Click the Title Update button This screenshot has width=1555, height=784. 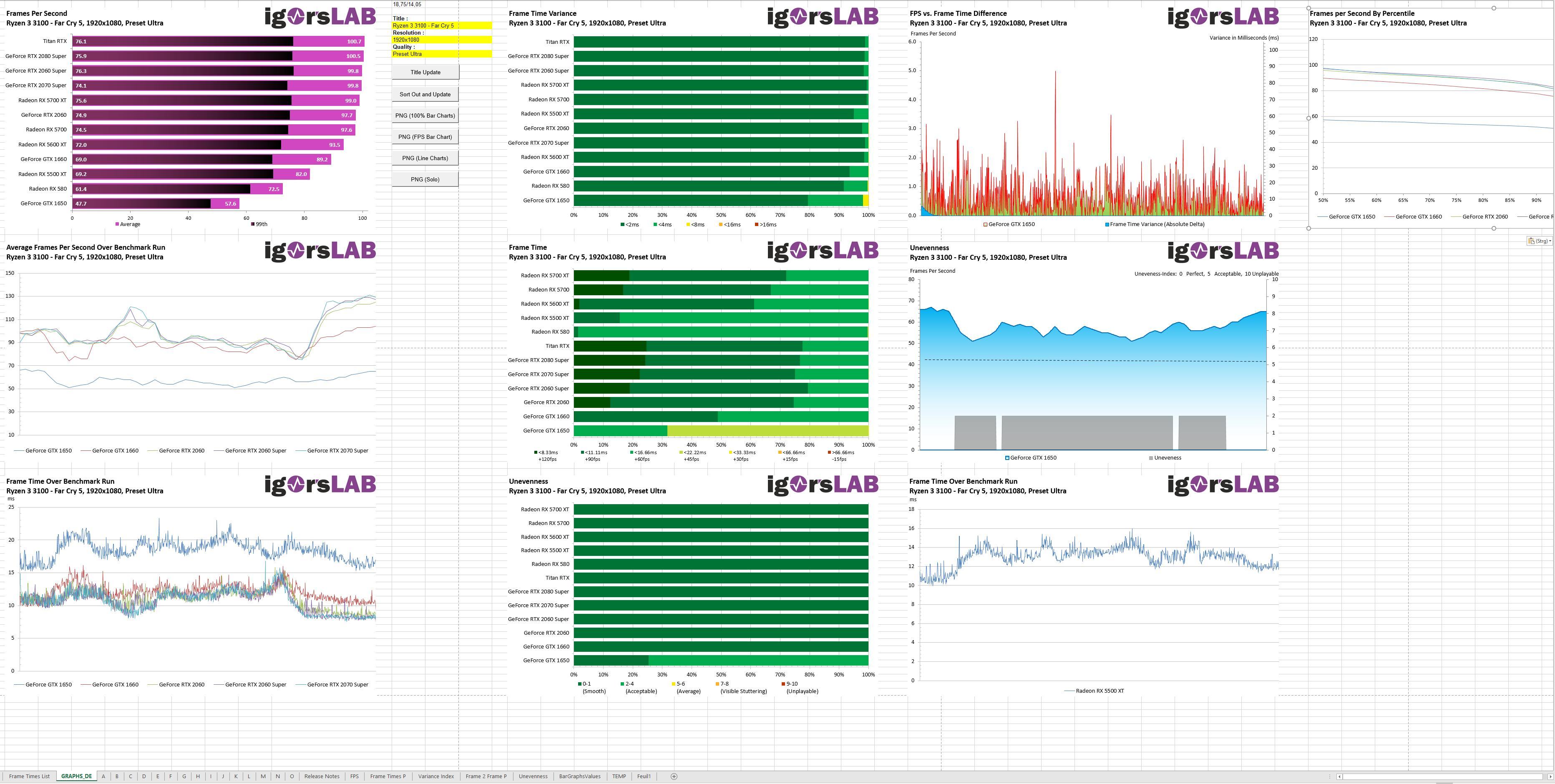pos(425,72)
